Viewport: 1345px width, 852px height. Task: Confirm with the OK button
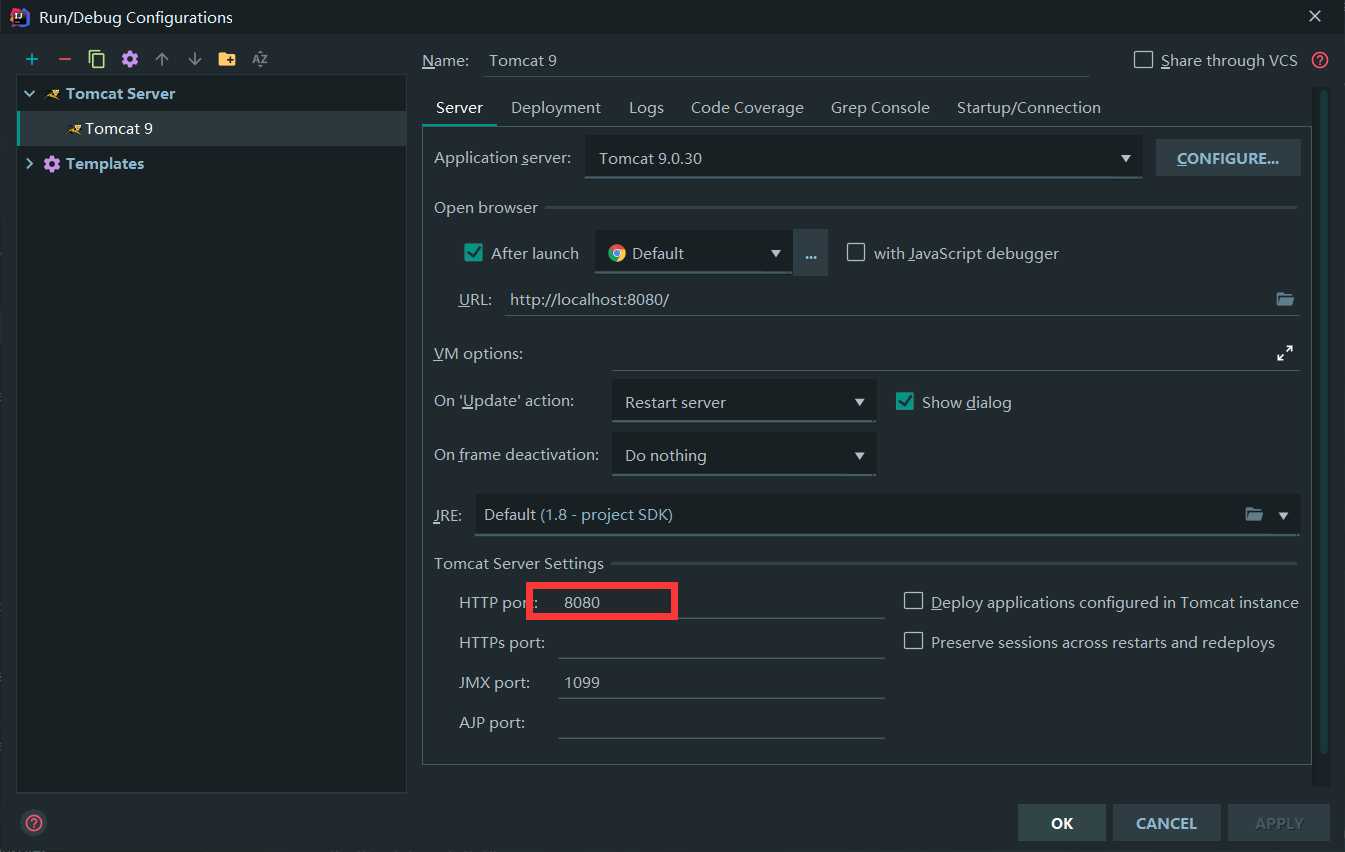point(1062,823)
